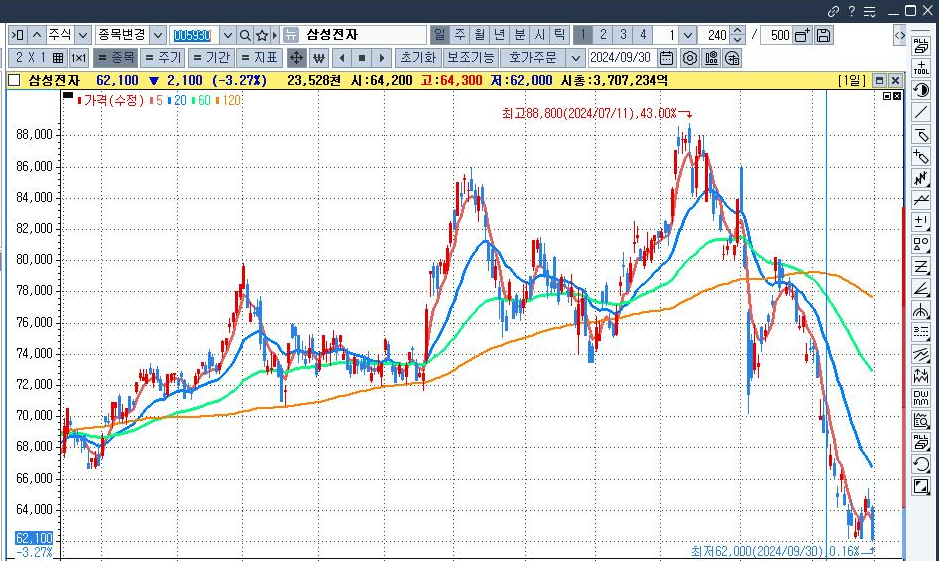Click the 호가주문 button

[x=533, y=58]
